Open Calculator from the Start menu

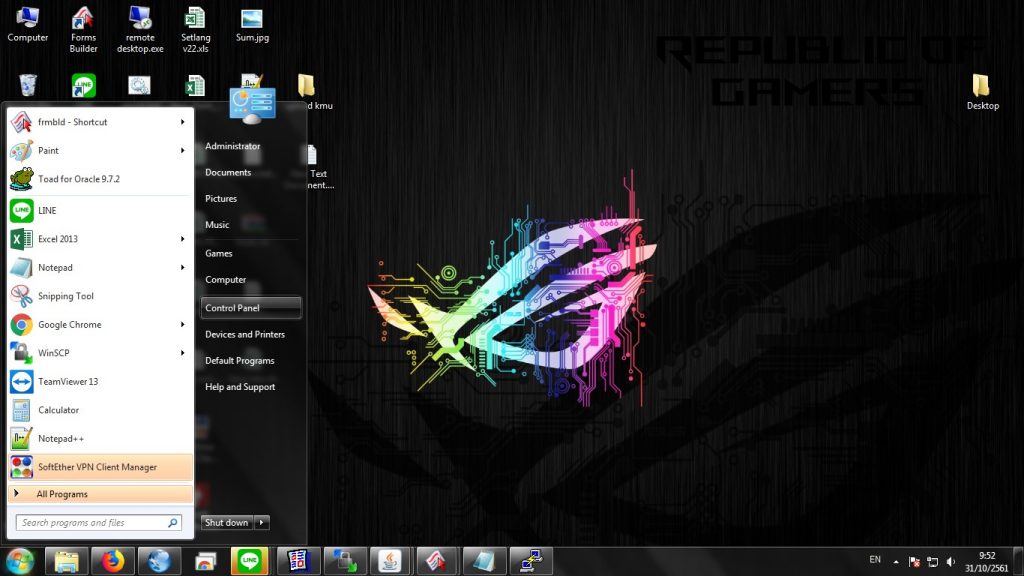[101, 410]
